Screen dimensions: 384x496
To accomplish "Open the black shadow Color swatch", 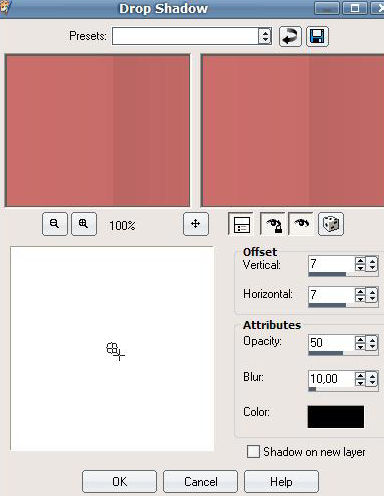I will [336, 417].
